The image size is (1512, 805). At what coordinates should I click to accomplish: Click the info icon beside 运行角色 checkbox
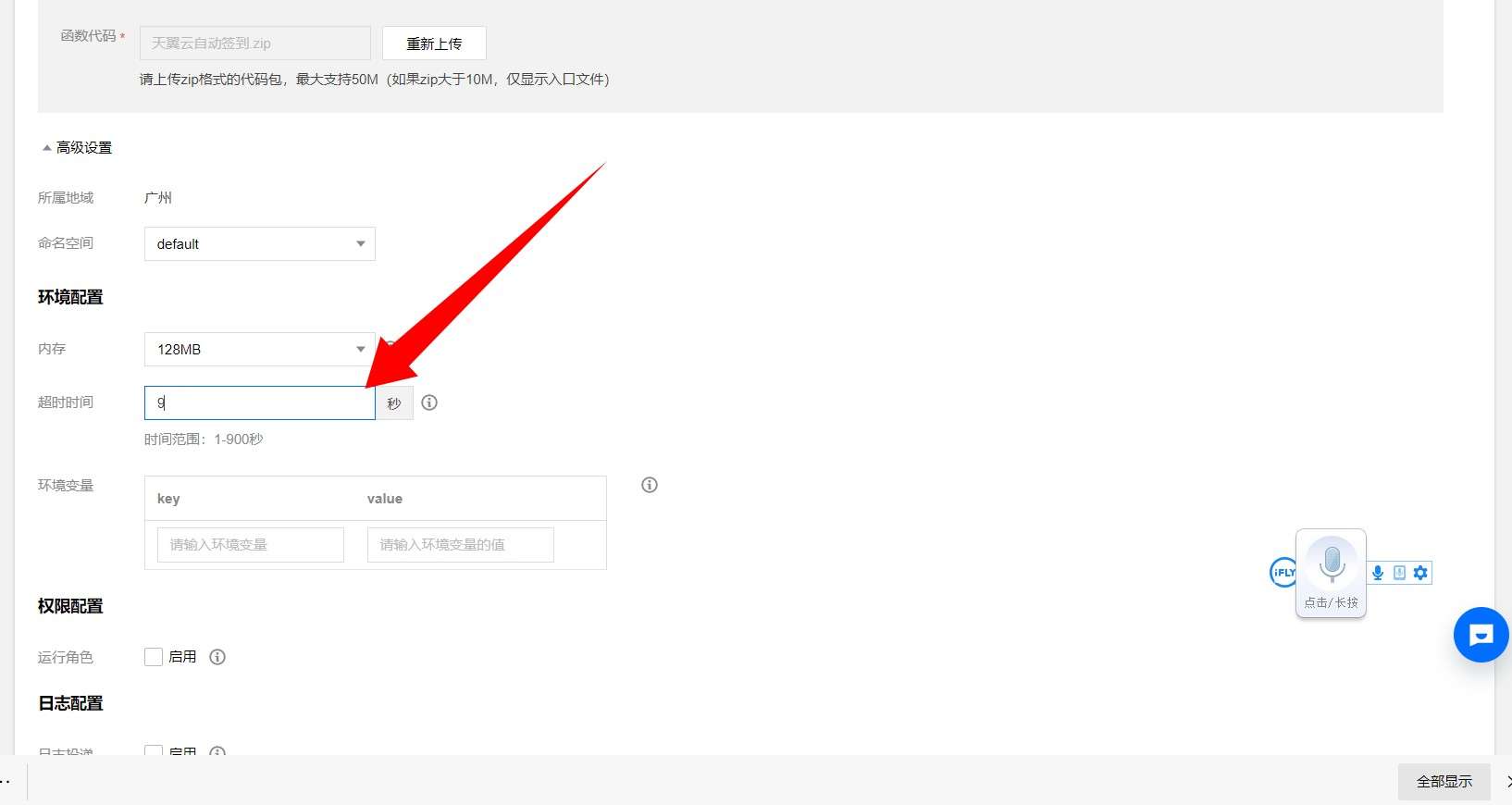(x=217, y=657)
